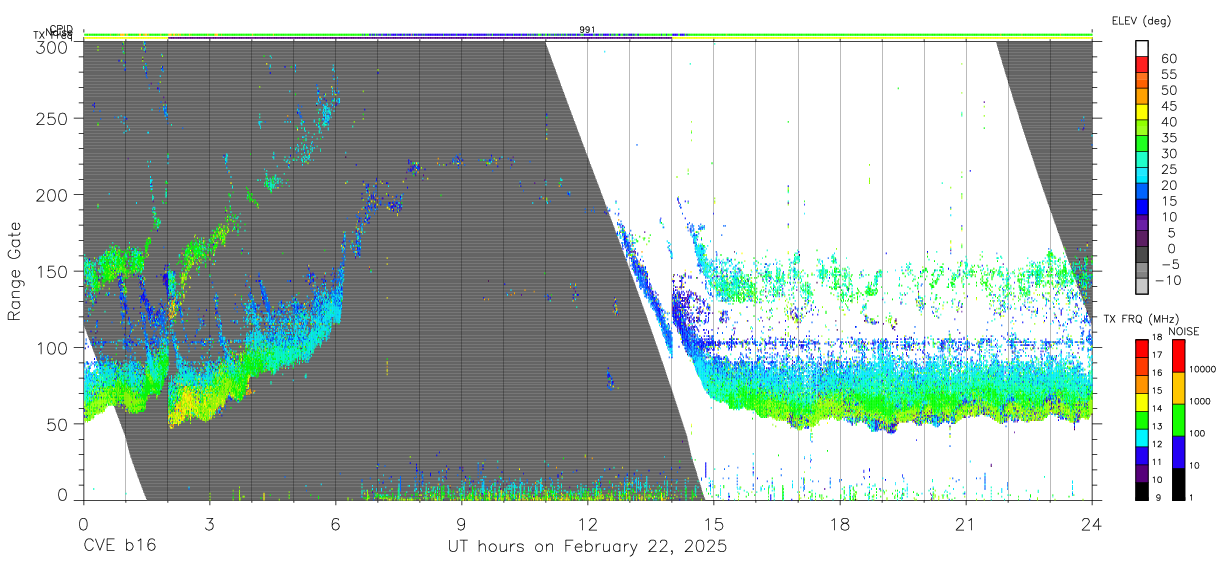Click the '24' tick on UT hours axis
The height and width of the screenshot is (567, 1228).
coord(1091,523)
